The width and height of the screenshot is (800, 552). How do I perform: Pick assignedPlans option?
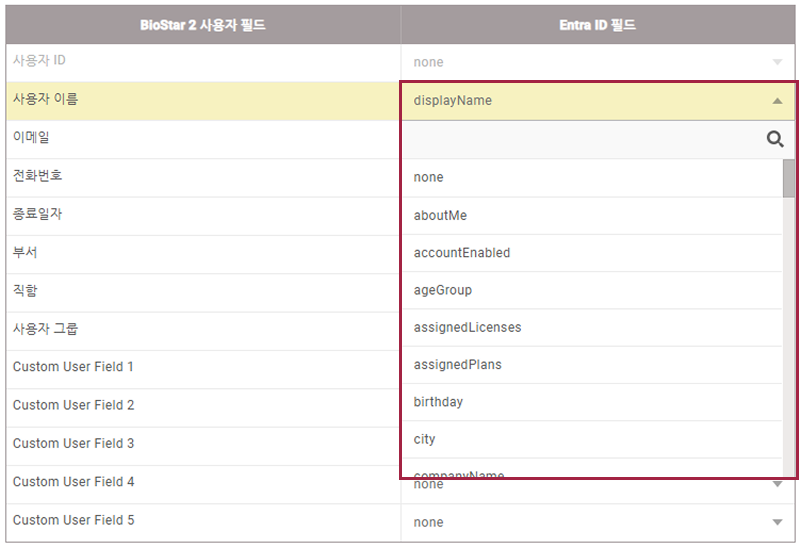[592, 364]
